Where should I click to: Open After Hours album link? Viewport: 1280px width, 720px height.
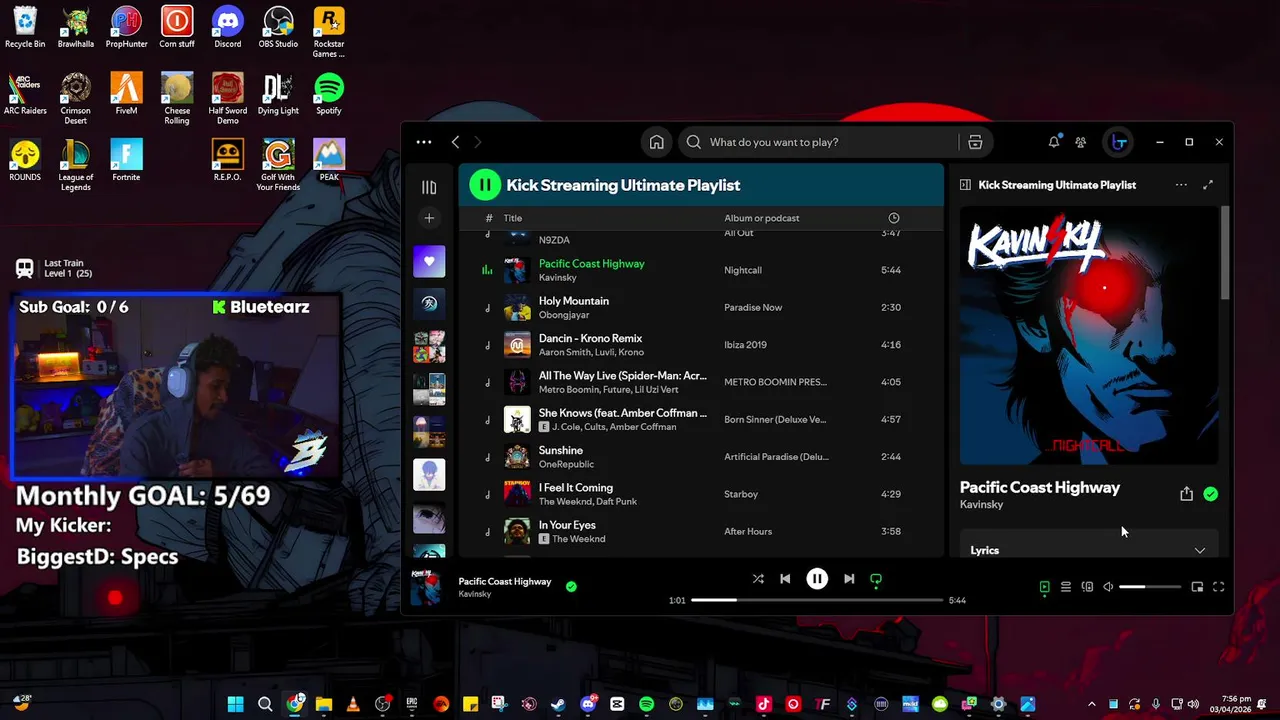tap(748, 532)
